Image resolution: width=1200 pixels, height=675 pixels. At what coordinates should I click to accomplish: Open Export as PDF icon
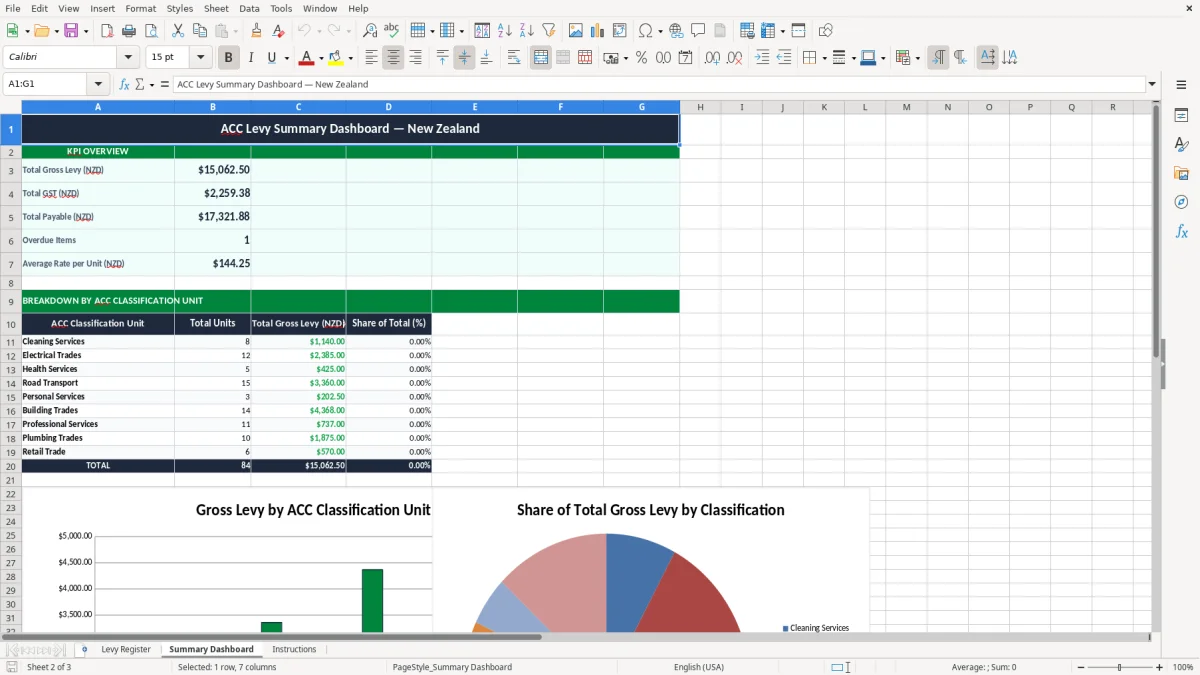(x=107, y=31)
